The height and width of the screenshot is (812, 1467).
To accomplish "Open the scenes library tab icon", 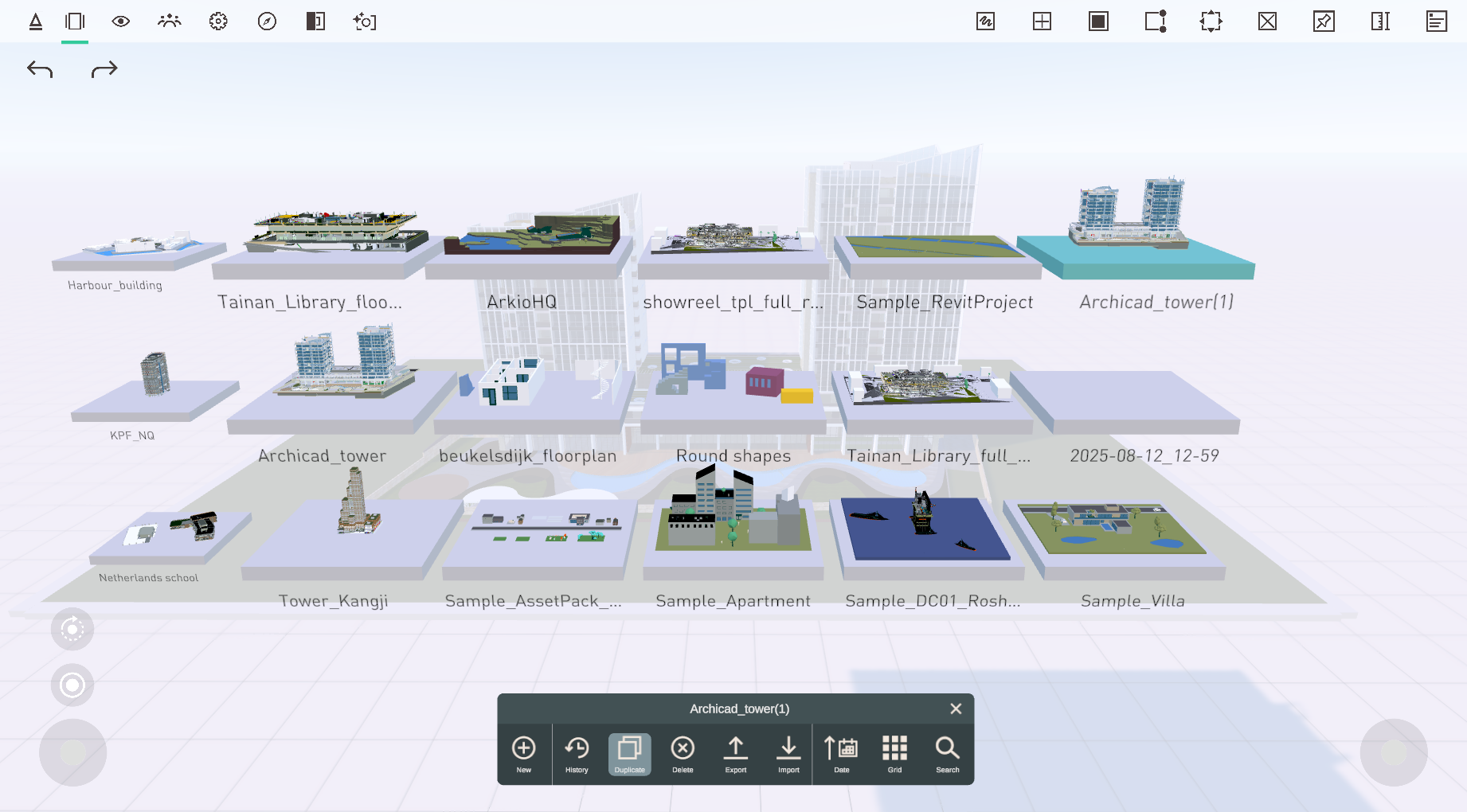I will pos(75,21).
